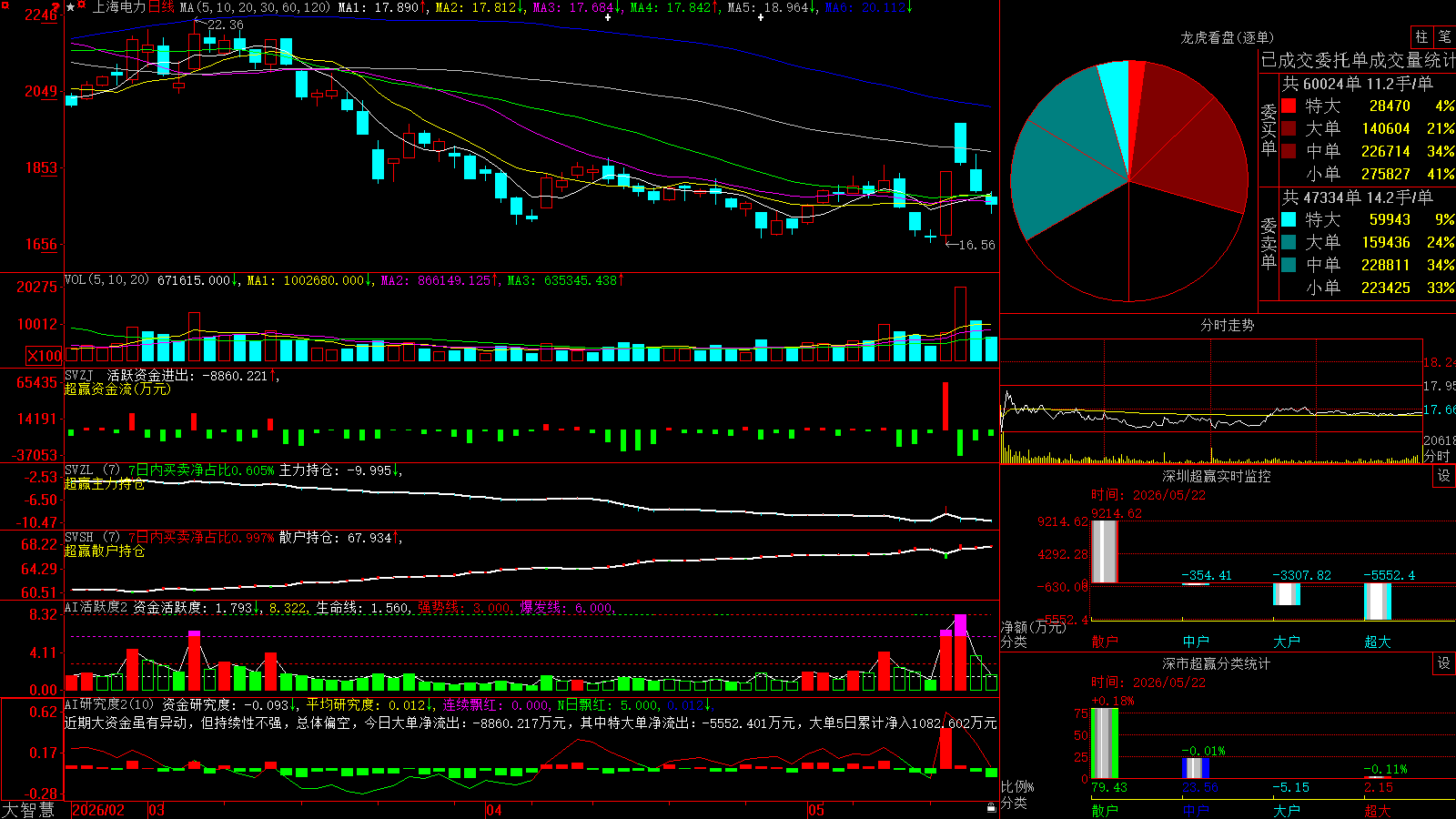Click the dark red 大单 buy order swatch
The height and width of the screenshot is (819, 1456).
(1289, 128)
